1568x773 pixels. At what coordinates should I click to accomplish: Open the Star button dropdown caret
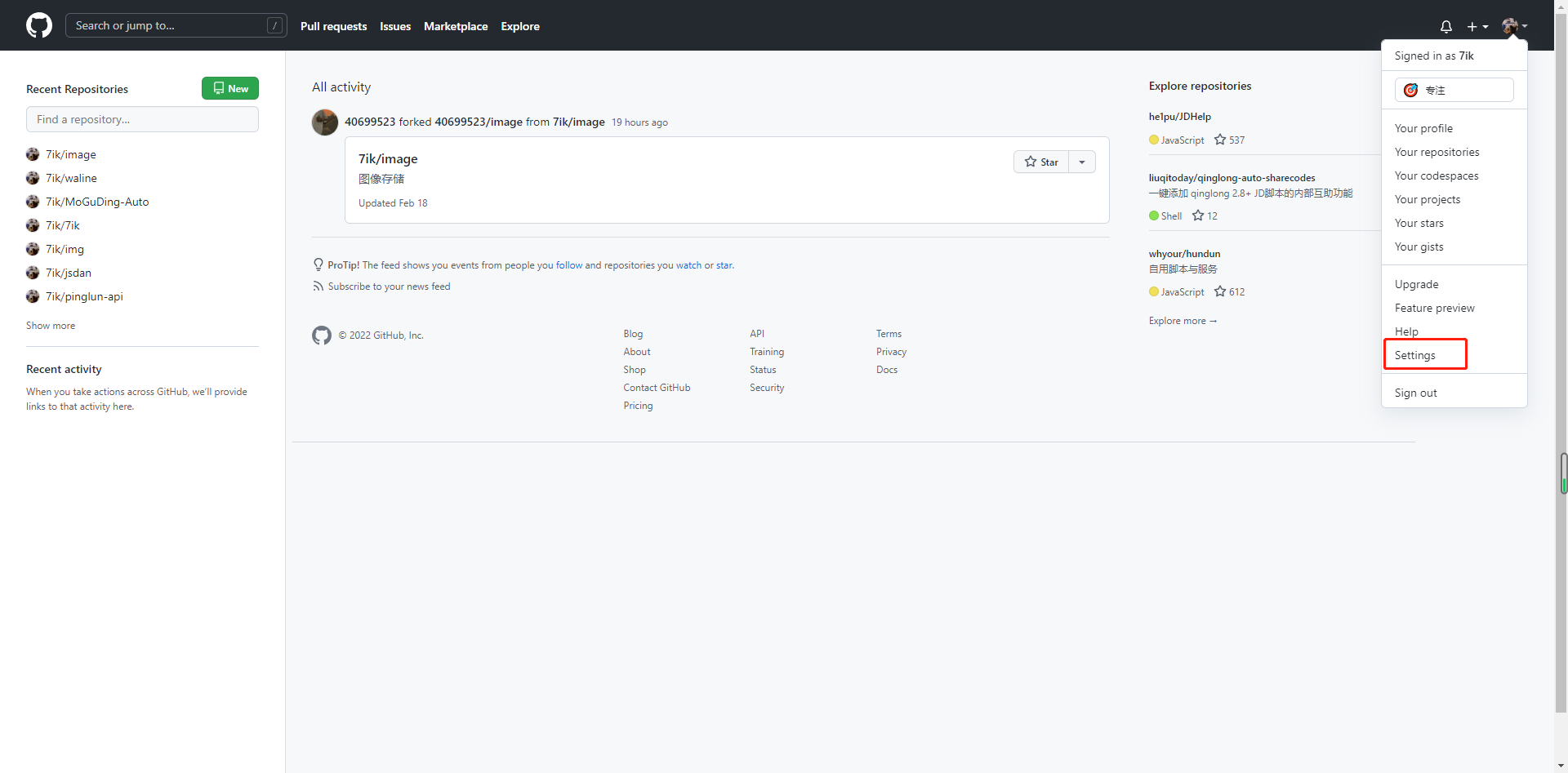(1082, 162)
